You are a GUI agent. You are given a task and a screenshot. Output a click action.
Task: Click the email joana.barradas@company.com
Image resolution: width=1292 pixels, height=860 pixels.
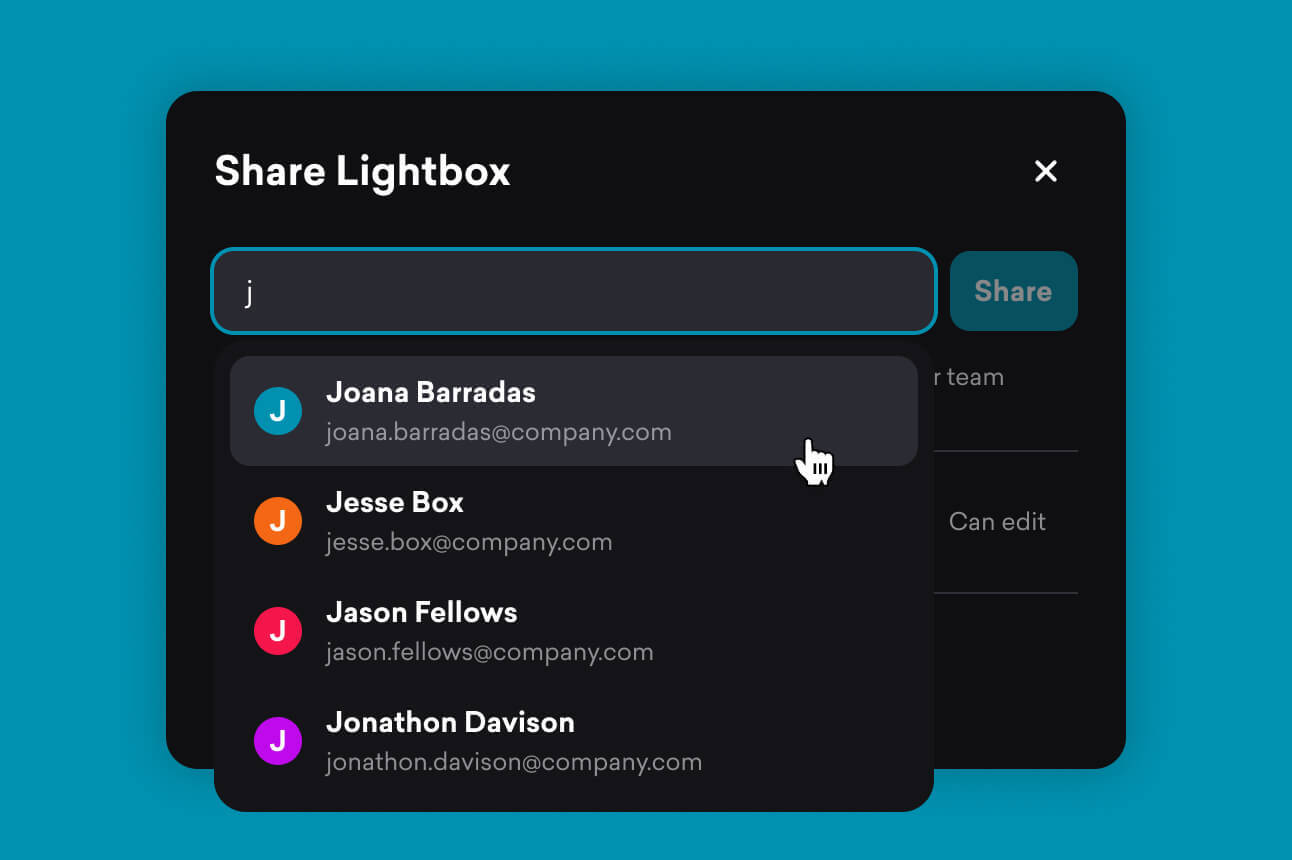click(x=498, y=433)
